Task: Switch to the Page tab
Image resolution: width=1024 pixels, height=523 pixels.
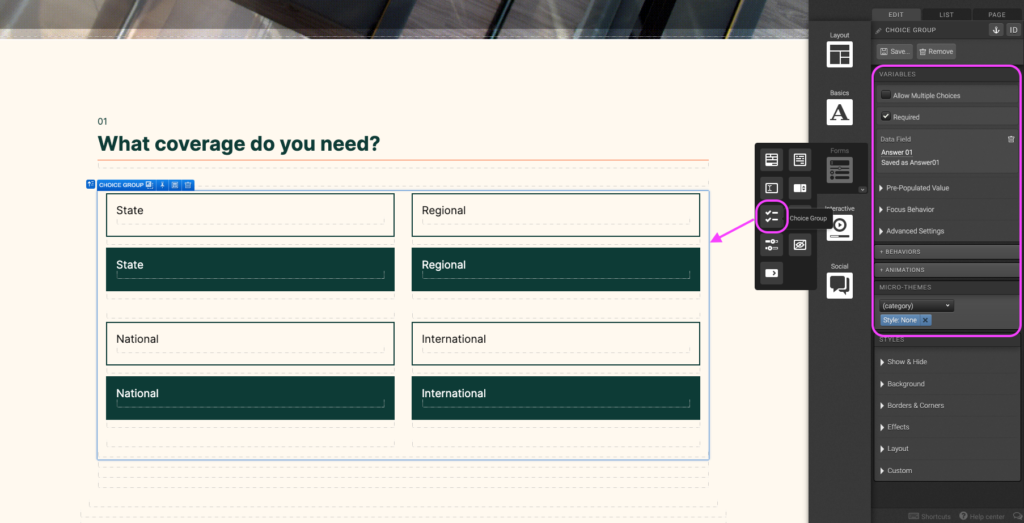Action: pyautogui.click(x=996, y=15)
